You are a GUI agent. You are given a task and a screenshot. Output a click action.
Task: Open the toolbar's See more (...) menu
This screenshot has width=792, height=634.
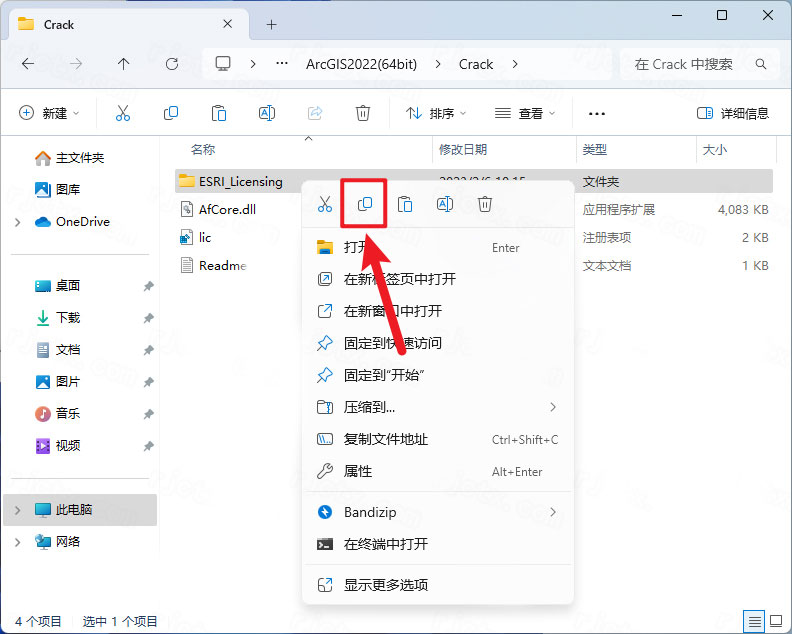pyautogui.click(x=597, y=114)
